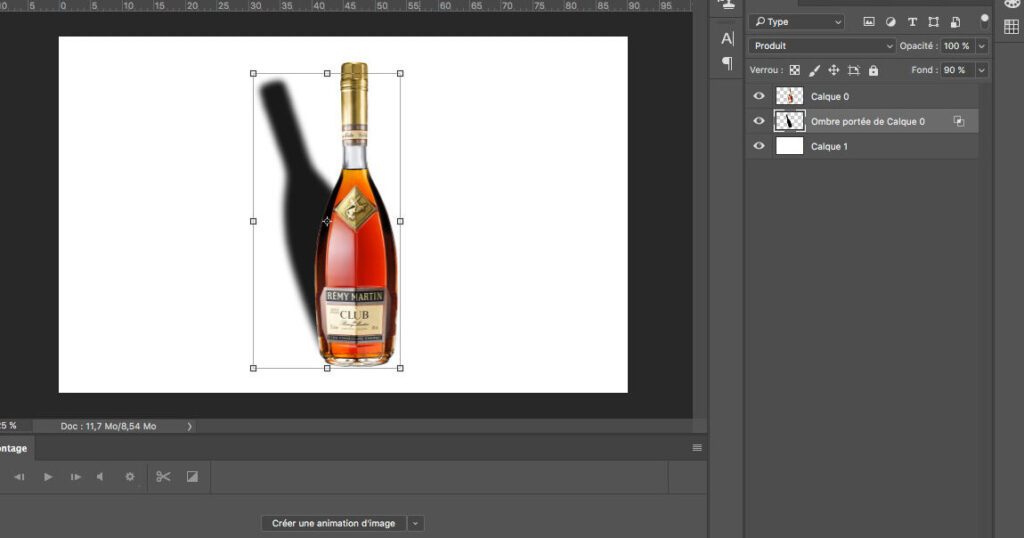Hide the Calque 0 layer
The height and width of the screenshot is (538, 1024).
(759, 96)
